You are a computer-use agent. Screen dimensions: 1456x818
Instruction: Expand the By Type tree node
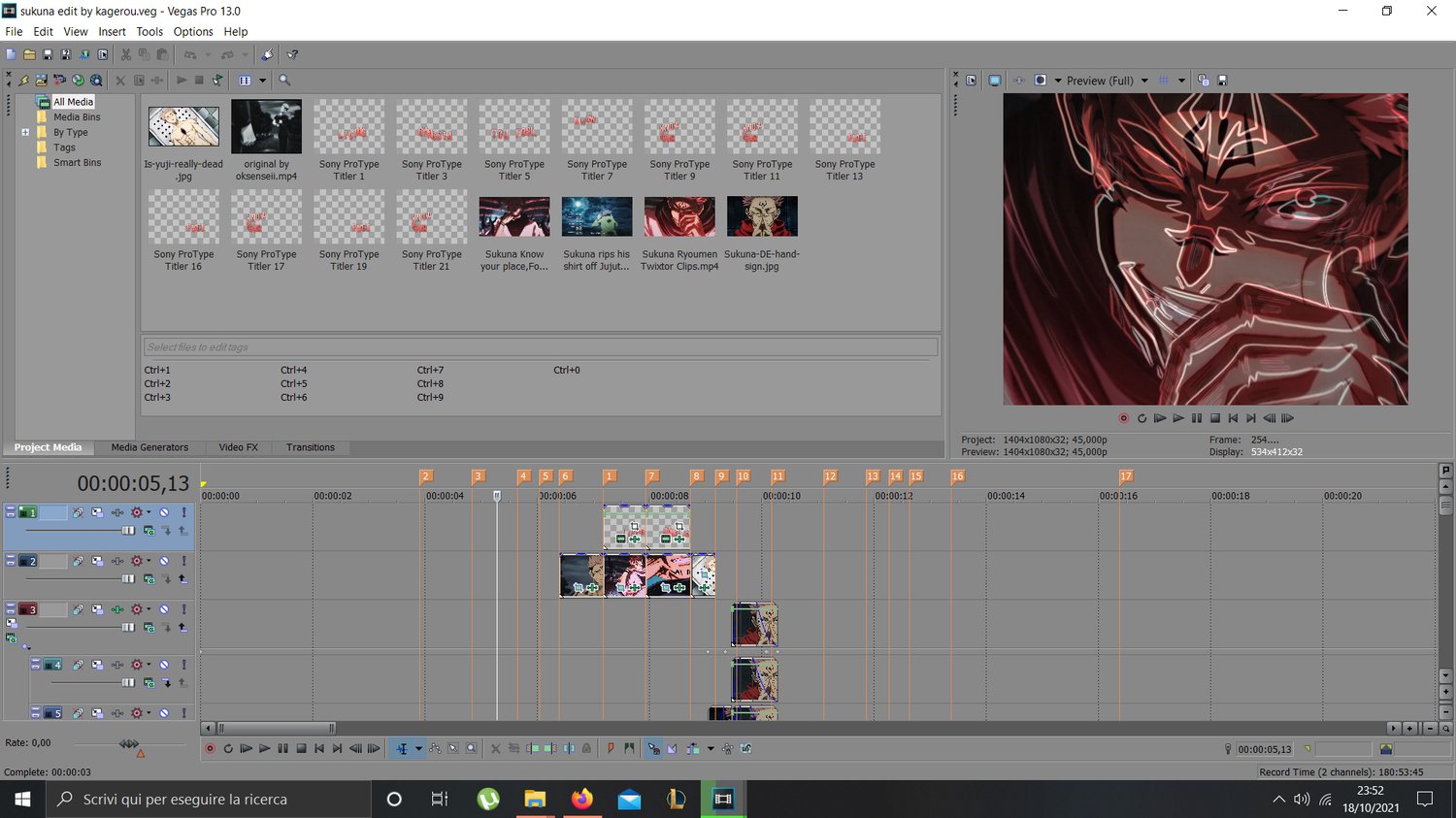click(x=25, y=132)
